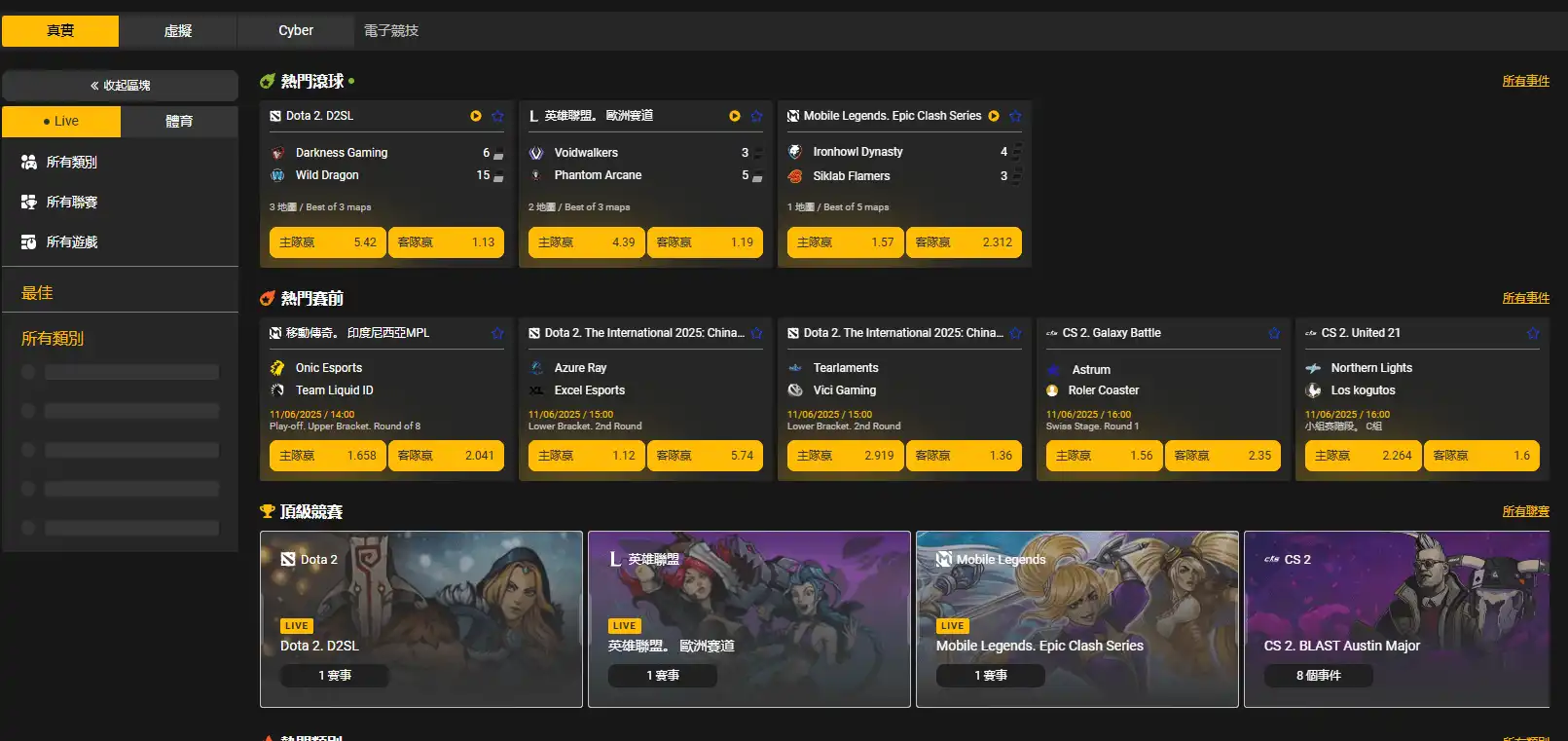
Task: Click the 所有聯賽 sidebar icon
Action: point(29,202)
